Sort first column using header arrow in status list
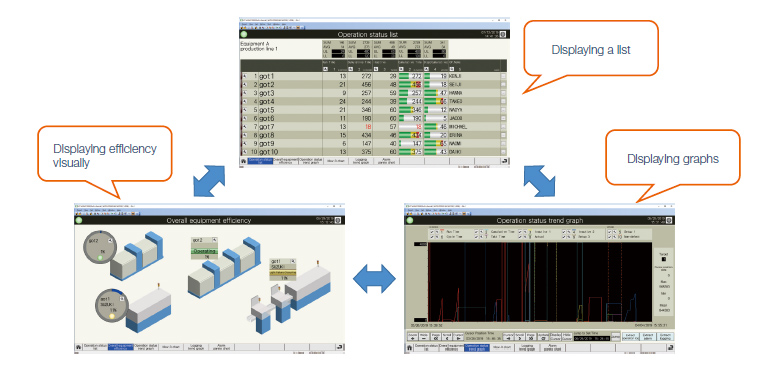The image size is (780, 379). tap(325, 69)
